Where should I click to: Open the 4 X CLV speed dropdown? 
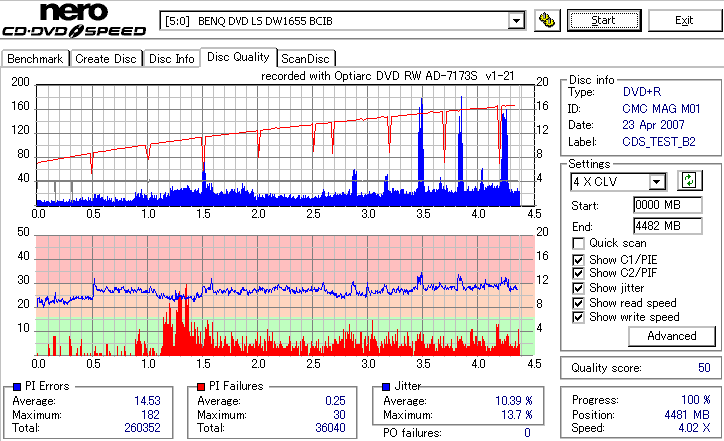click(x=656, y=181)
